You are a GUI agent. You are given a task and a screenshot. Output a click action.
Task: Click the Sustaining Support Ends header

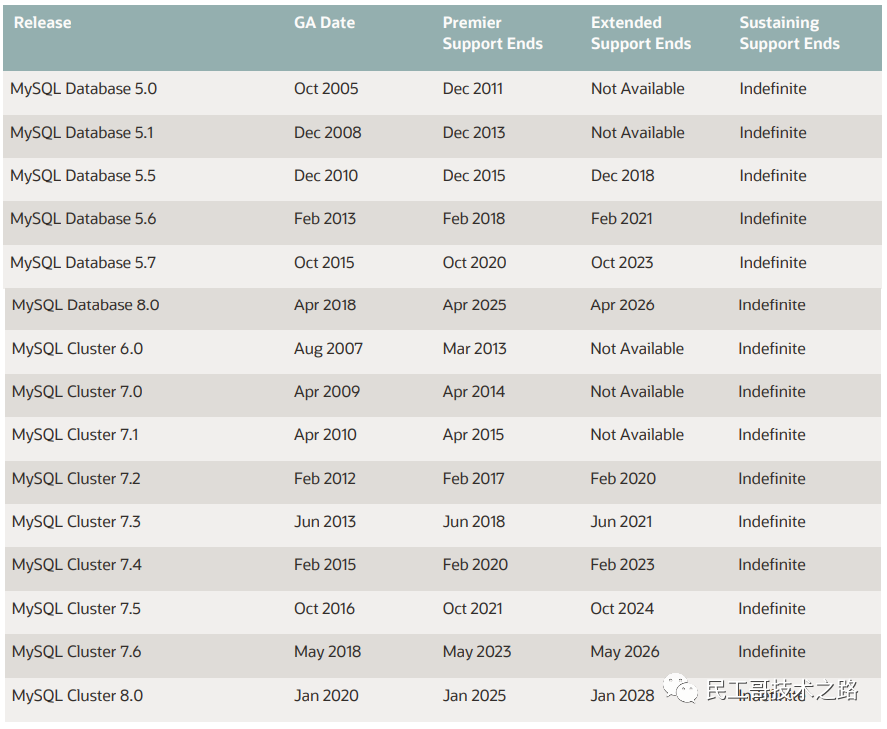[789, 33]
